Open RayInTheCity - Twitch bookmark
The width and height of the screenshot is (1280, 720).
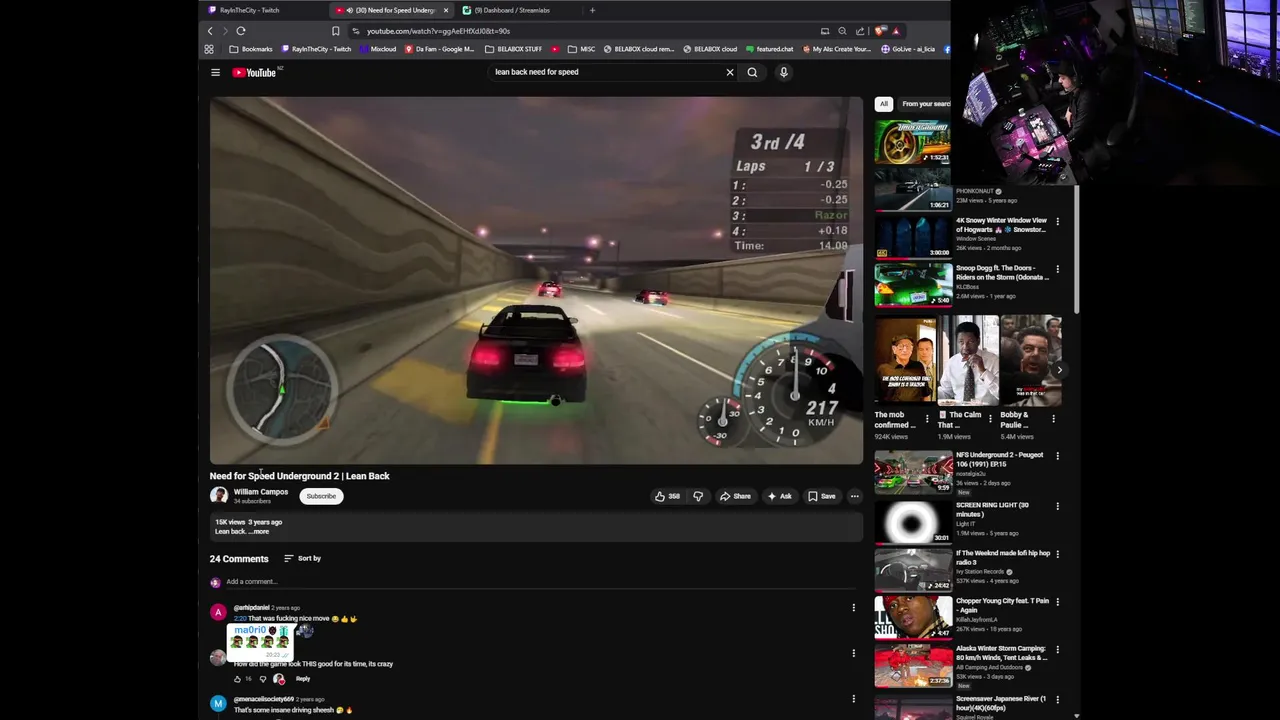[x=317, y=49]
